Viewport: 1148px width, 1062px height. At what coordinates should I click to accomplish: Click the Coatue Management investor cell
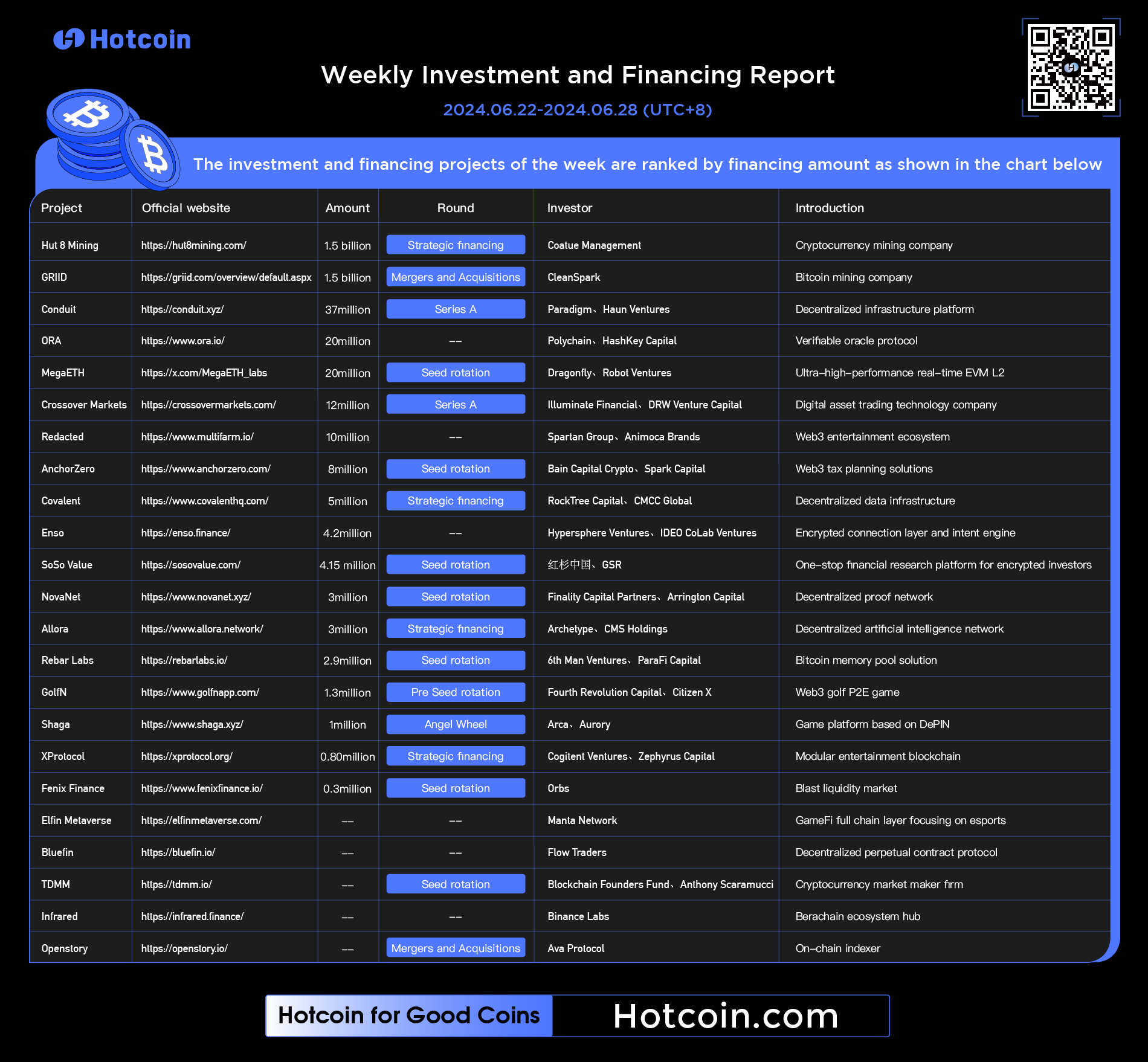[594, 245]
